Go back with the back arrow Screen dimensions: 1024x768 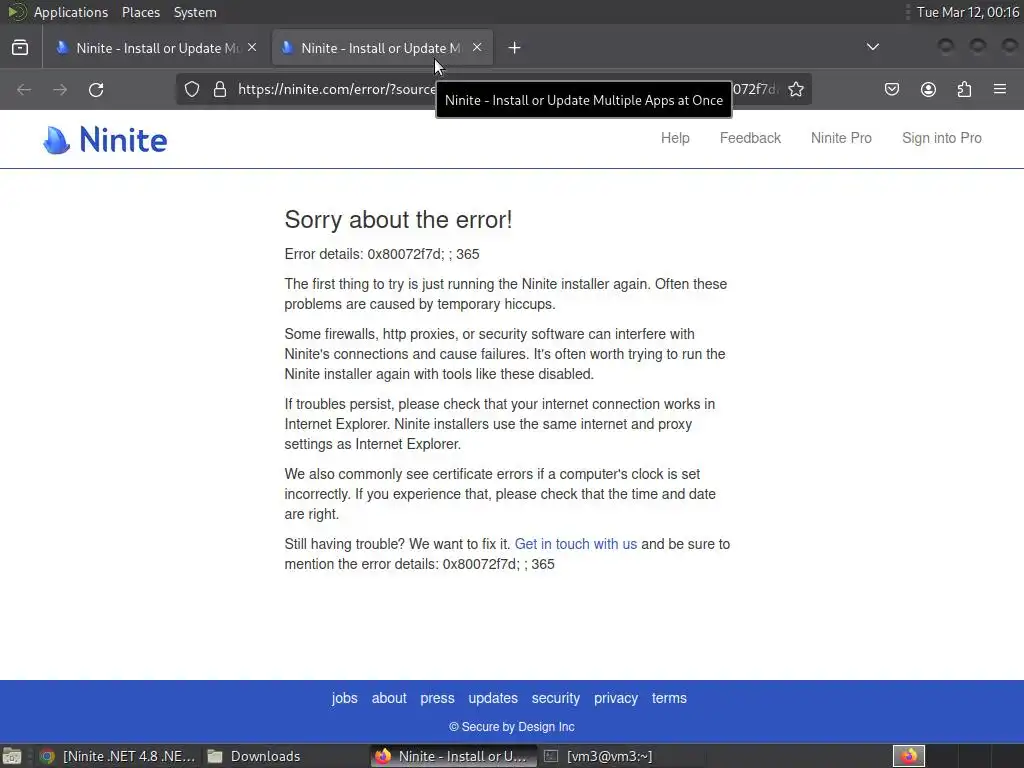[24, 89]
